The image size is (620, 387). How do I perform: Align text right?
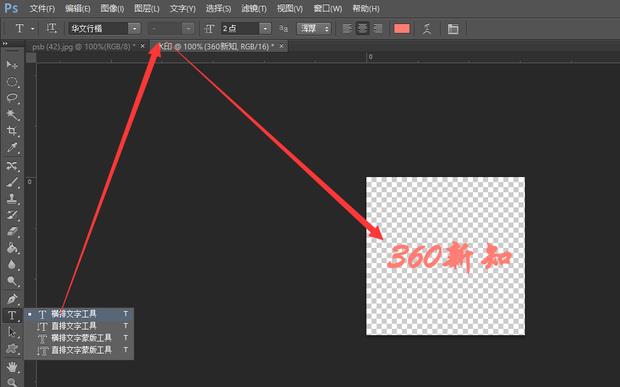pyautogui.click(x=378, y=28)
